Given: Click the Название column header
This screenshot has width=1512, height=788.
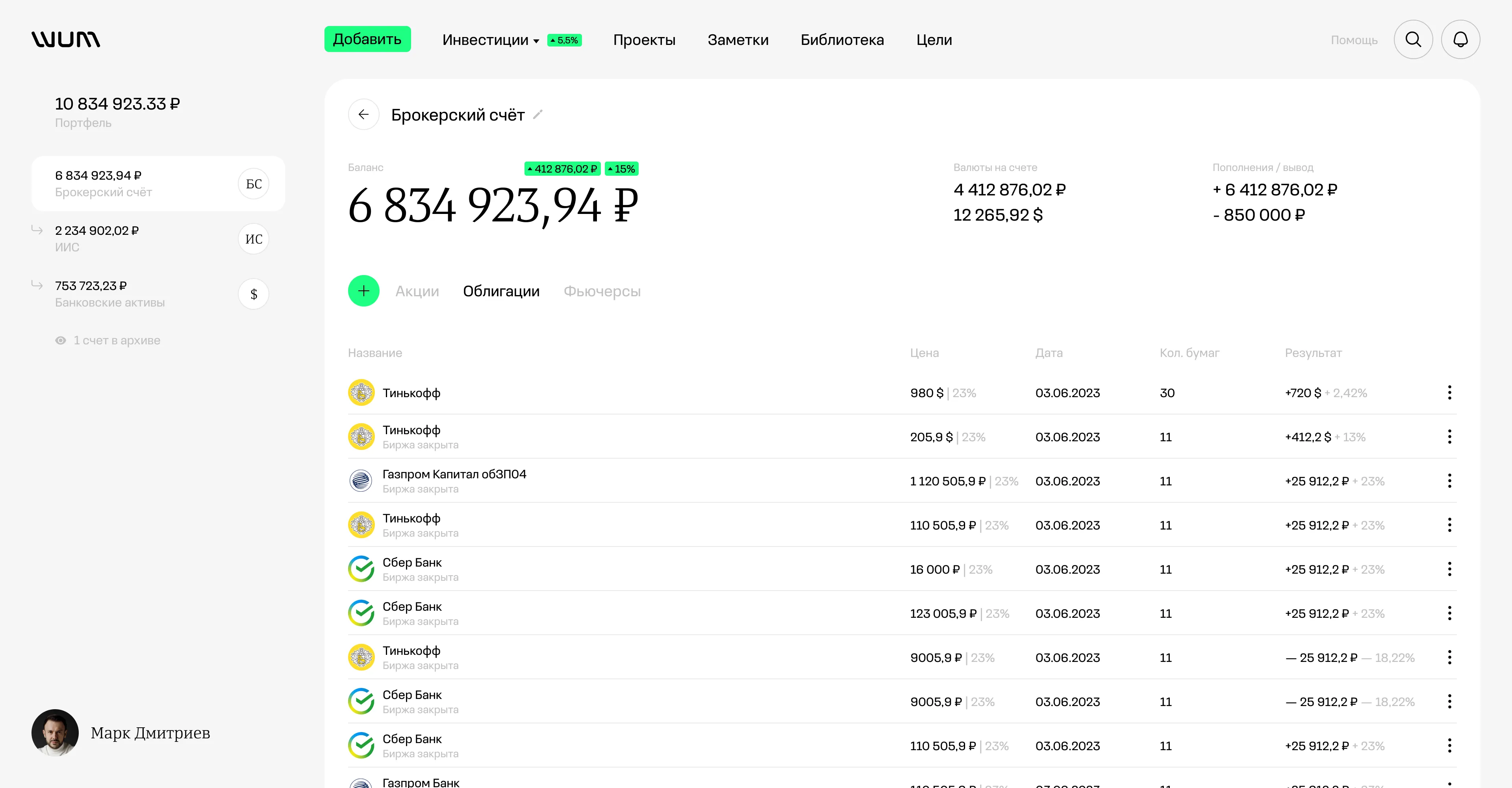Looking at the screenshot, I should pos(374,353).
